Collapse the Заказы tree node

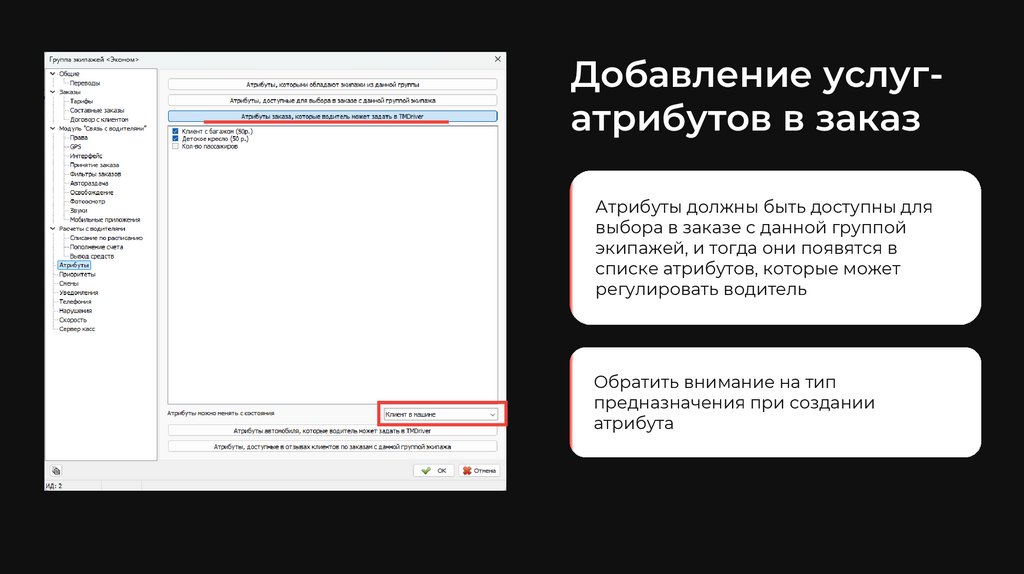[x=52, y=92]
